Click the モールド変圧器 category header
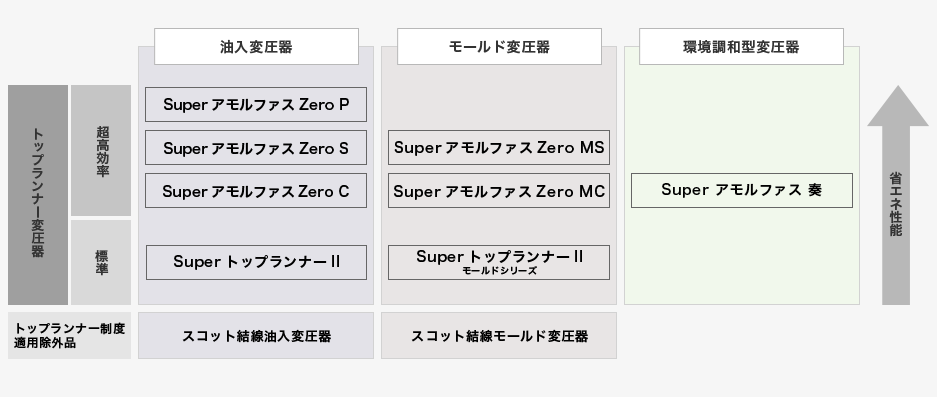Viewport: 937px width, 397px height. pos(499,47)
